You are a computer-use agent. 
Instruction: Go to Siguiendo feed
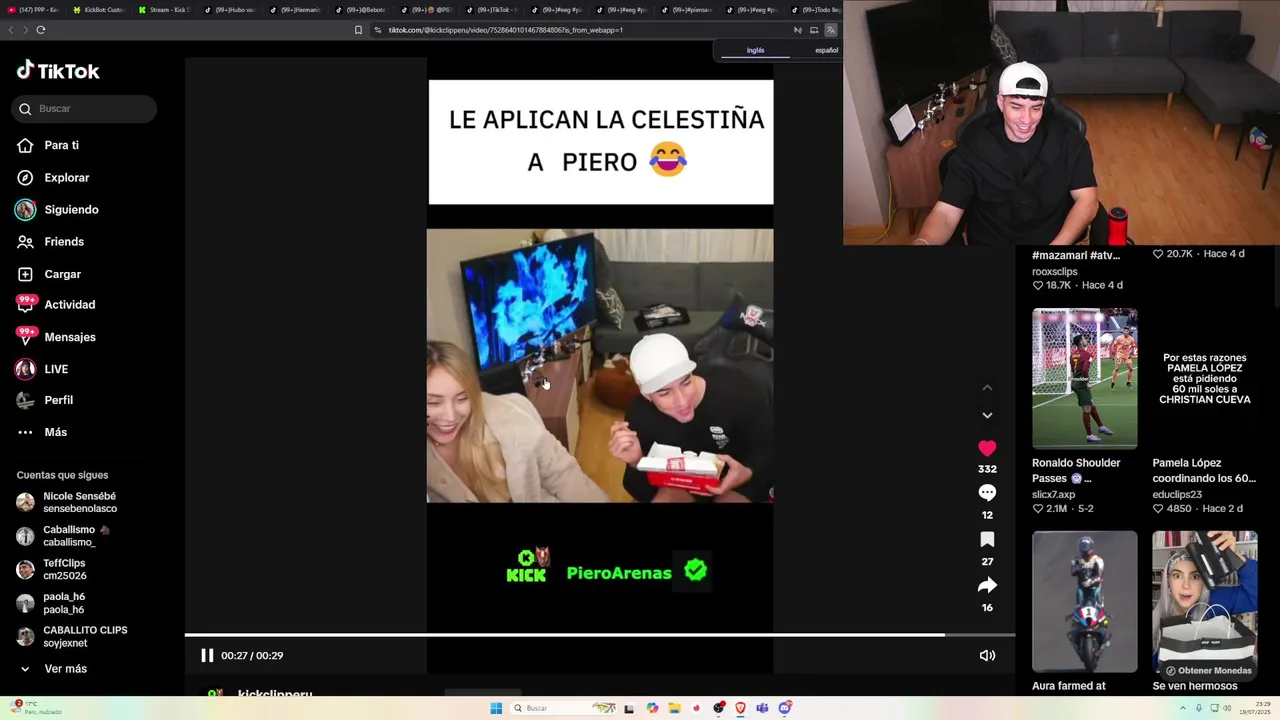(57, 209)
